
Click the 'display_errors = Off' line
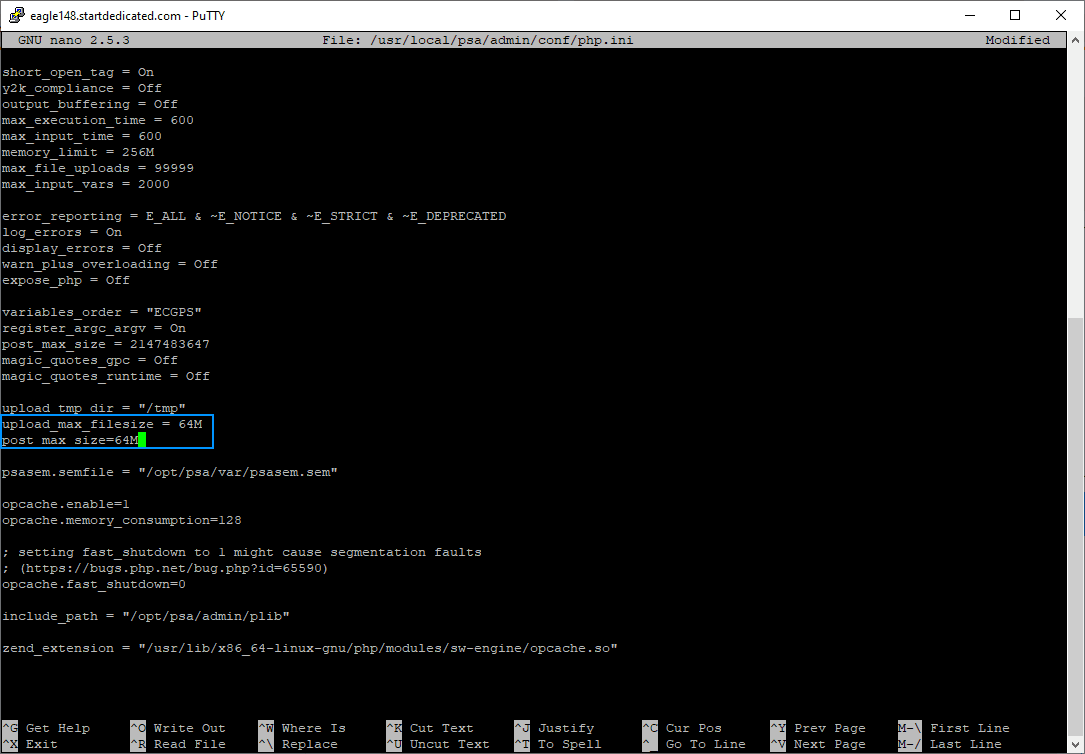tap(82, 248)
